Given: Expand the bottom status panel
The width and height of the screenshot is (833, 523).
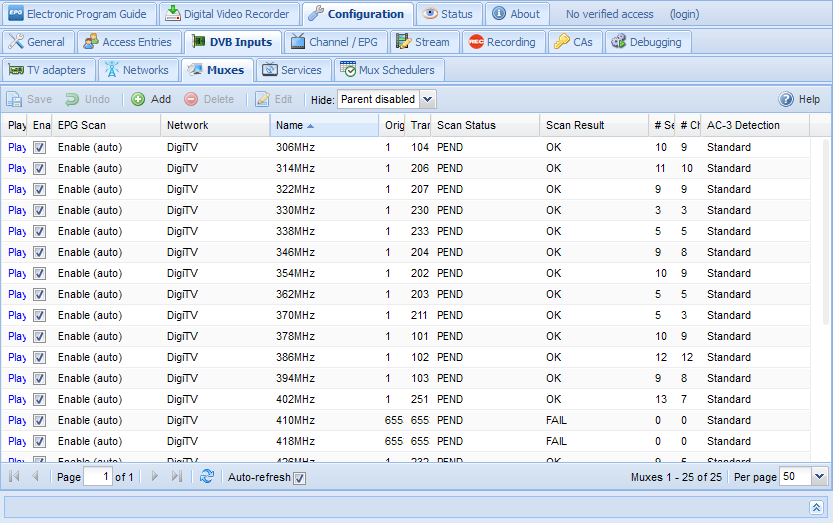Looking at the screenshot, I should (817, 507).
